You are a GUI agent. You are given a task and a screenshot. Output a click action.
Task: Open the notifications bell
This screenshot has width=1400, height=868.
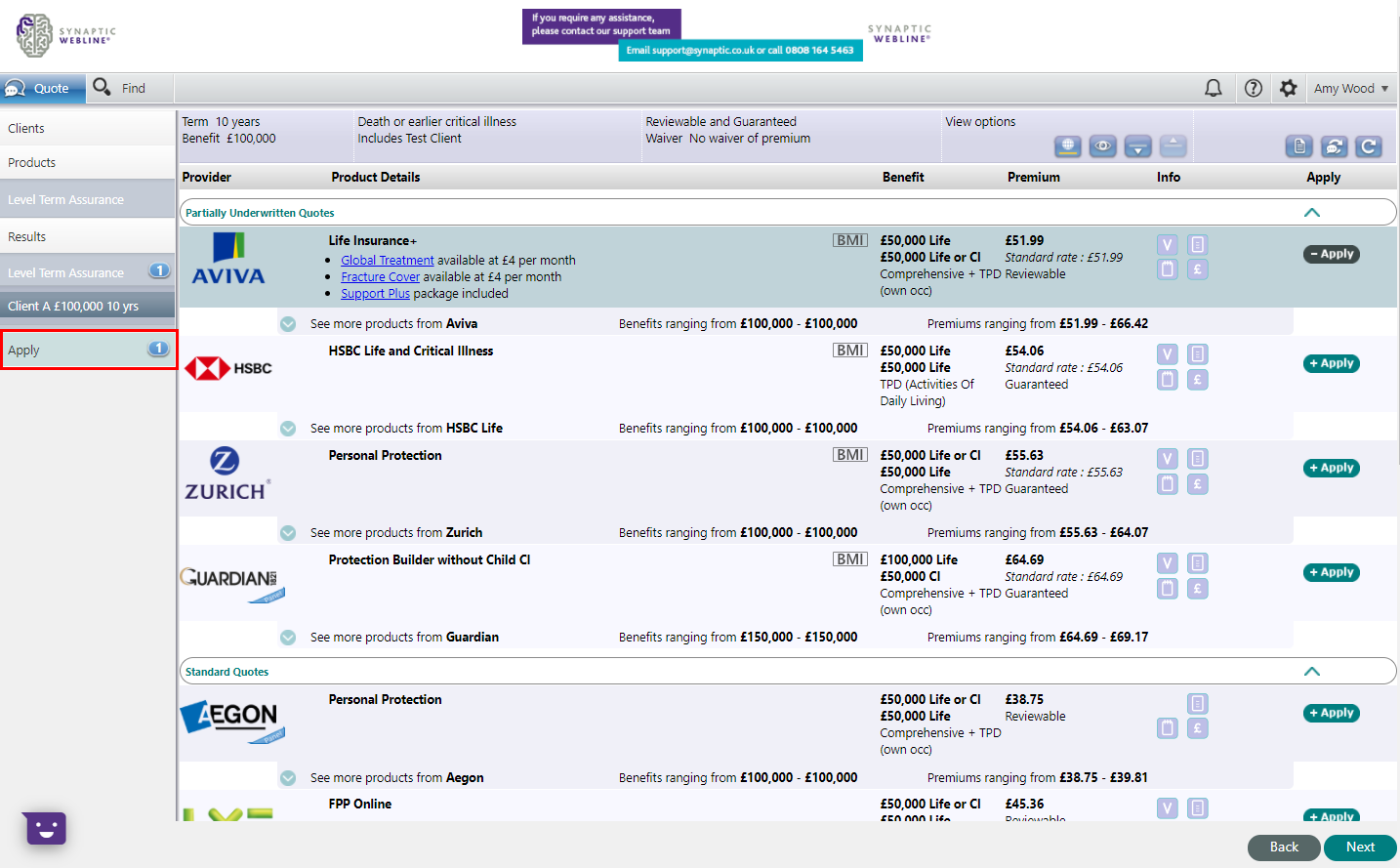coord(1214,88)
